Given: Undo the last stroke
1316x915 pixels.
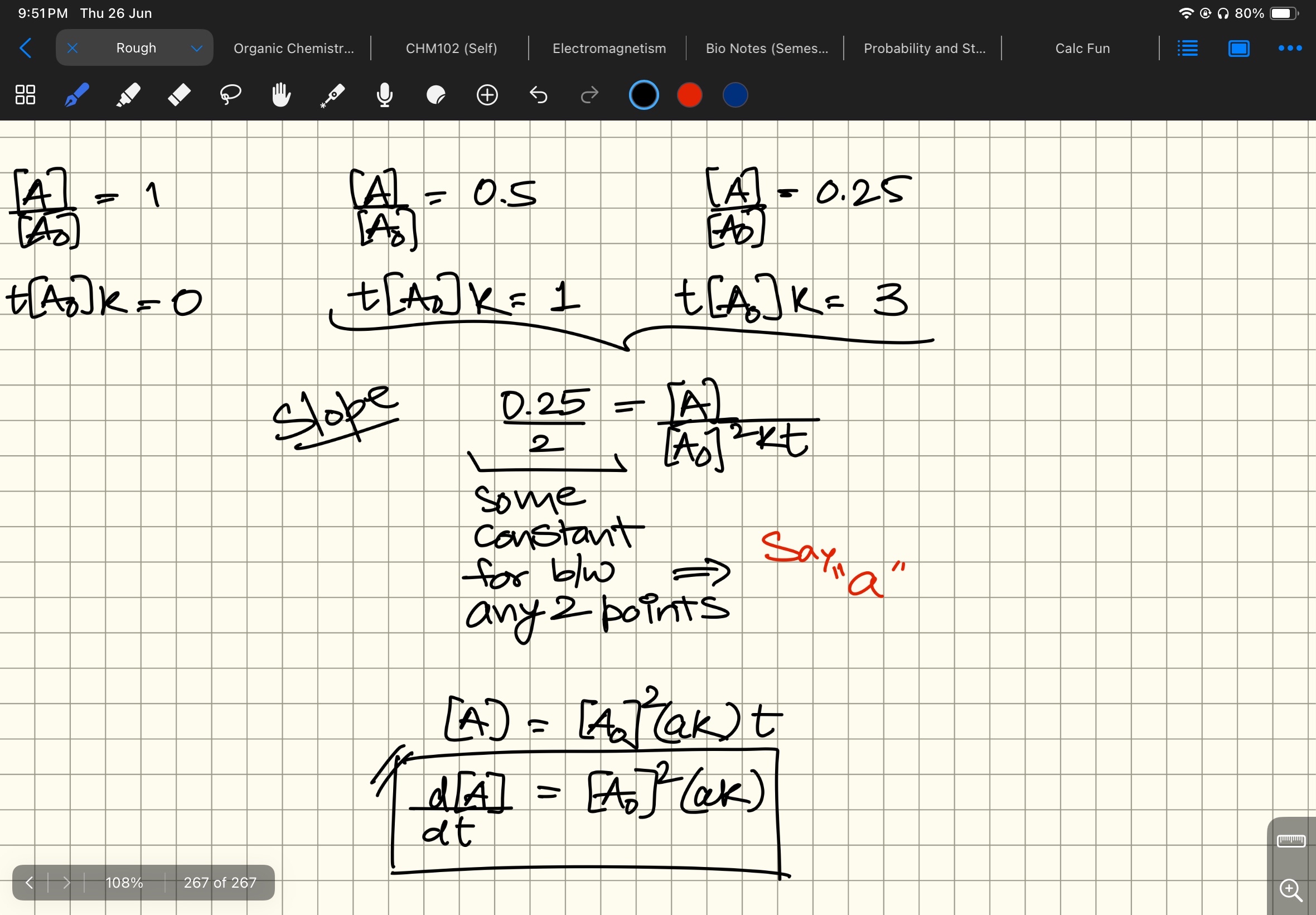Looking at the screenshot, I should pos(538,95).
